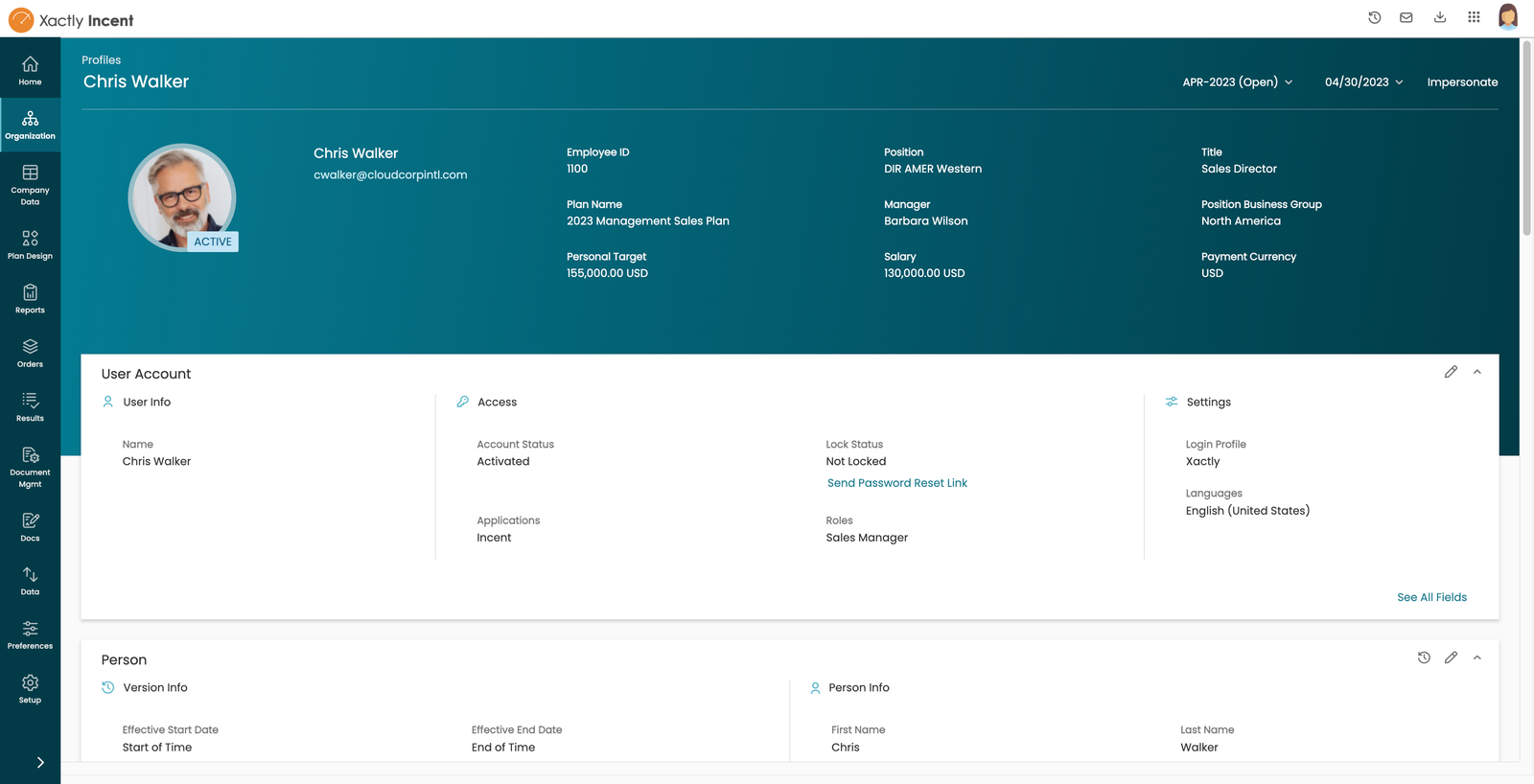Click Send Password Reset Link
This screenshot has width=1534, height=784.
[x=897, y=483]
